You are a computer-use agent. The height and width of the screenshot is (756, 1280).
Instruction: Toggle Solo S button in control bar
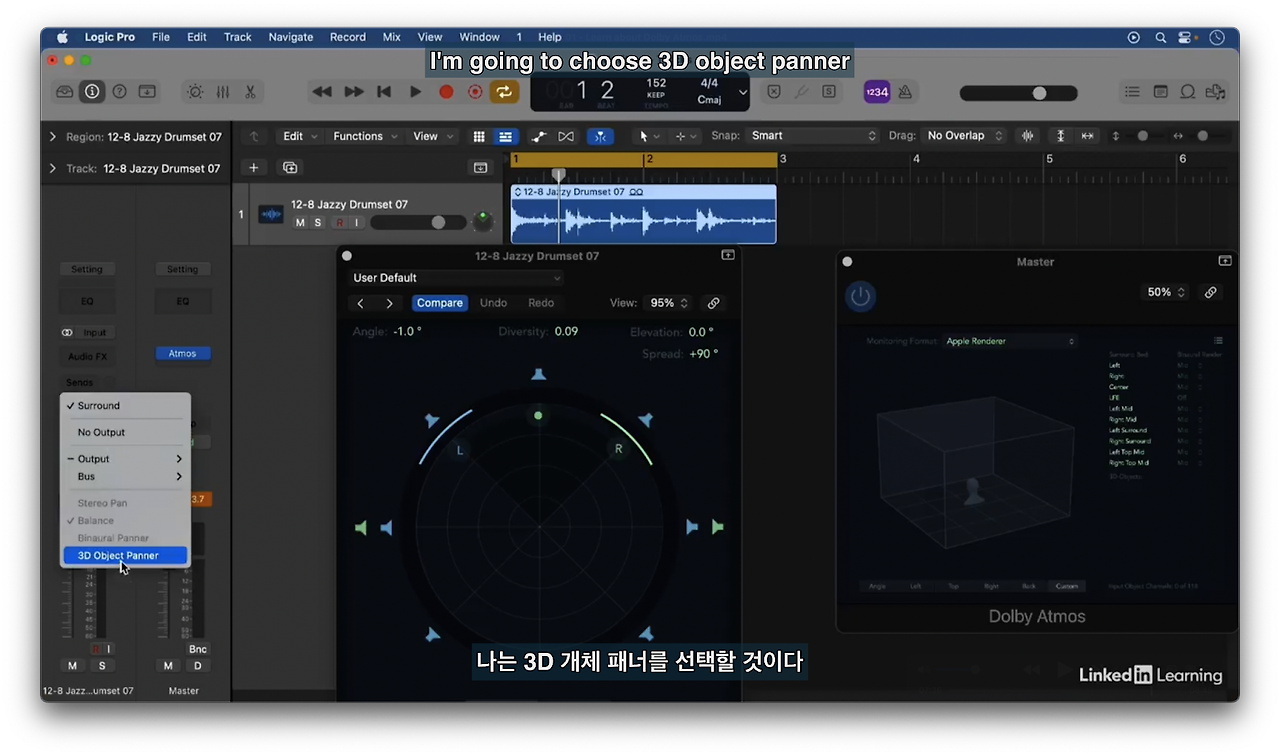click(829, 92)
